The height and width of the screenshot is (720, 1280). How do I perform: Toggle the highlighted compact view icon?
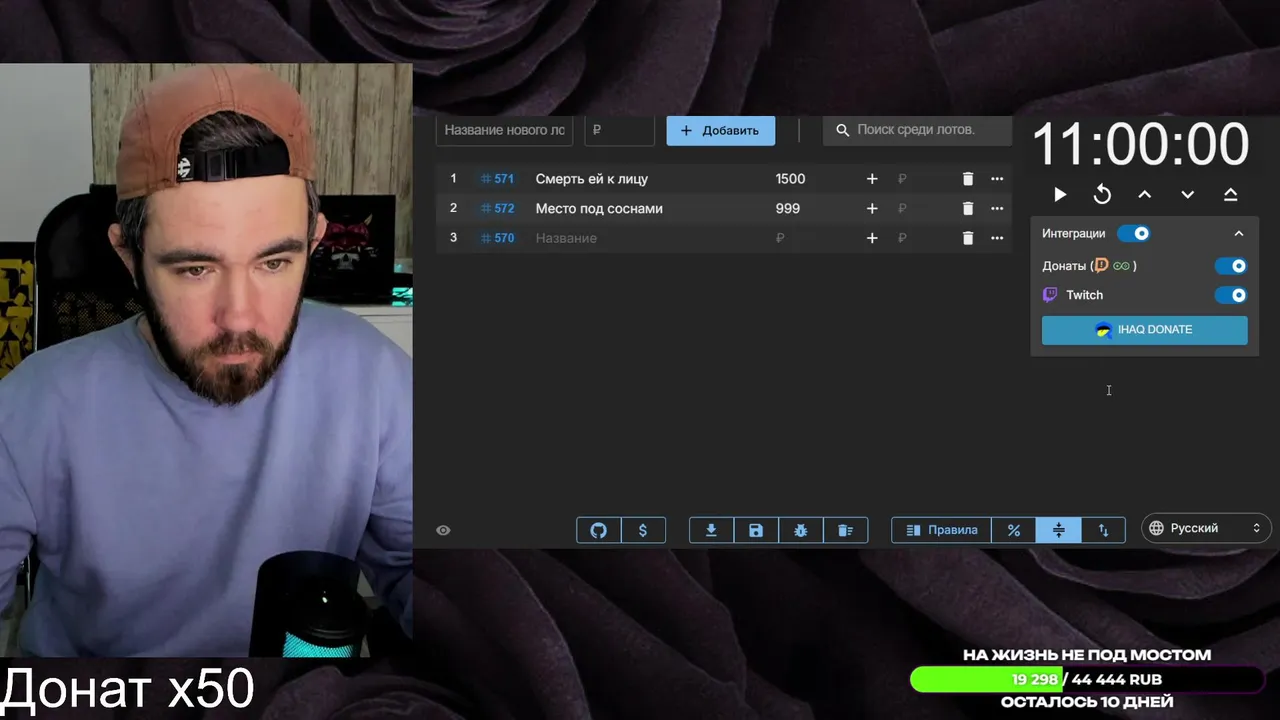pyautogui.click(x=1059, y=530)
